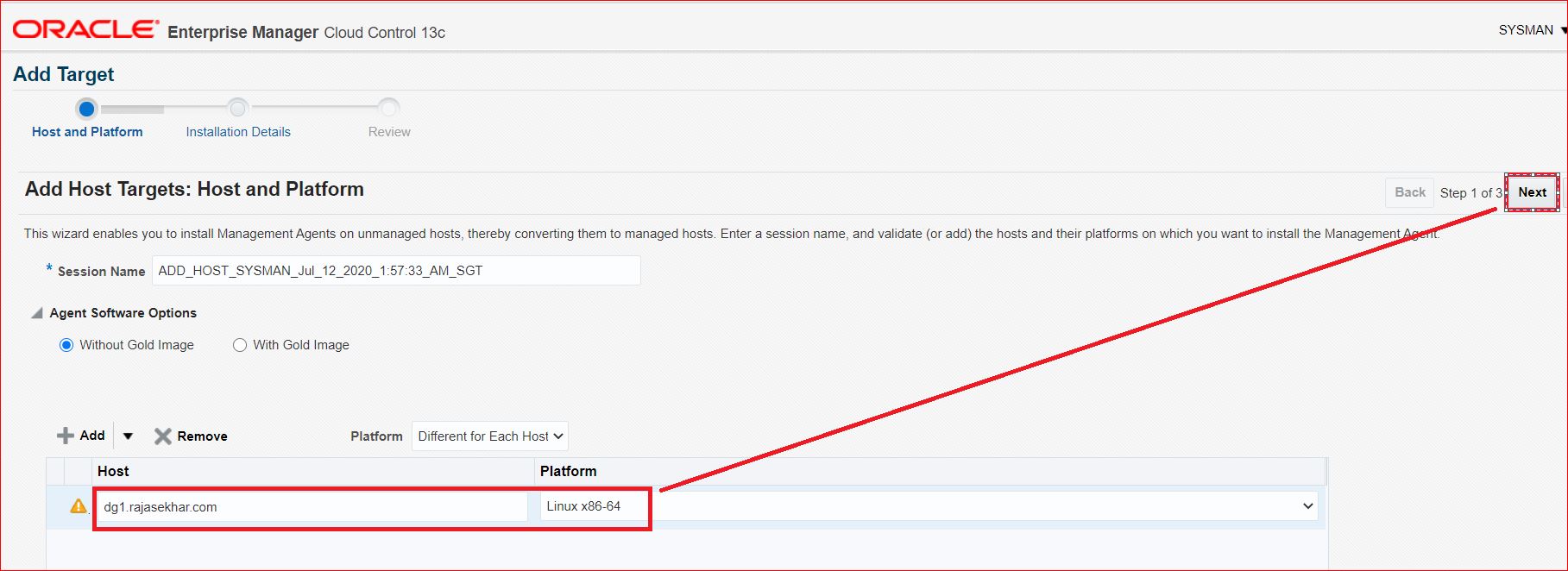Click the Next button
This screenshot has width=1568, height=571.
pos(1532,192)
